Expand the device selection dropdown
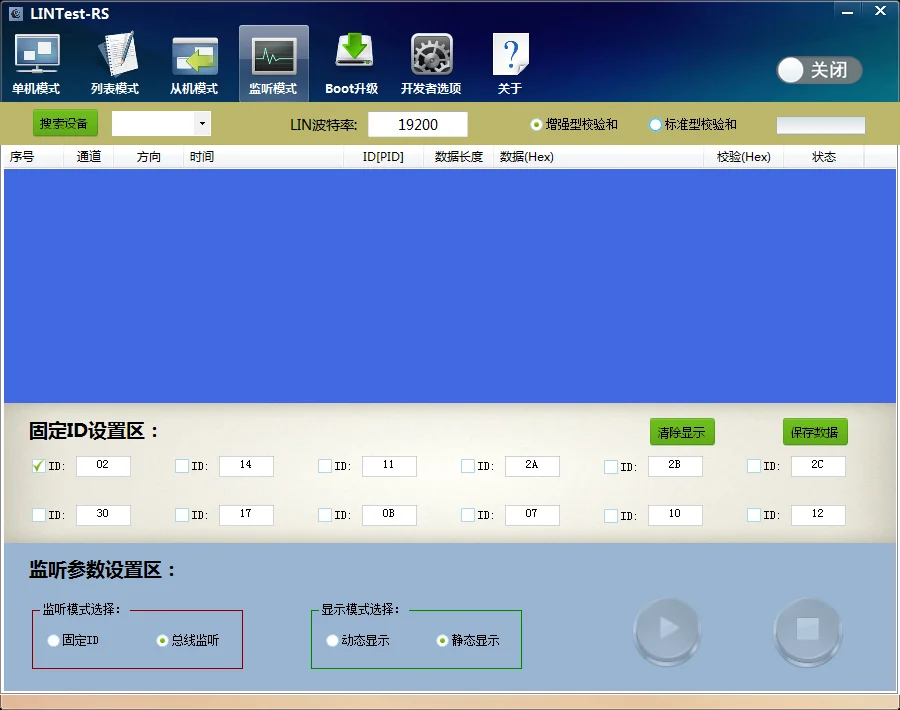 coord(202,123)
